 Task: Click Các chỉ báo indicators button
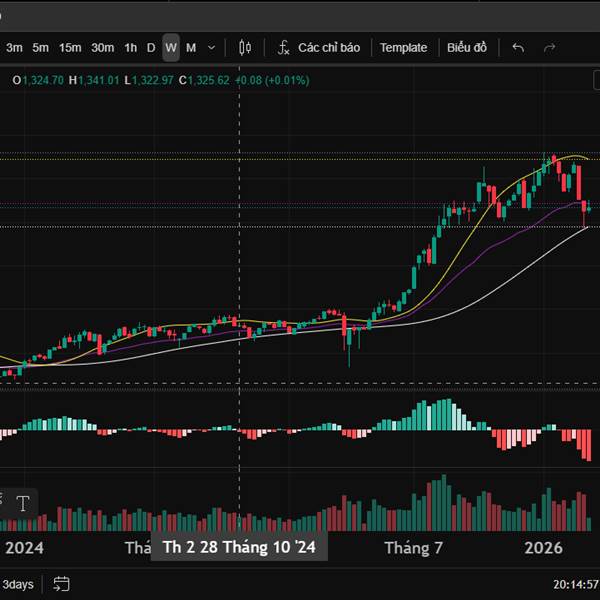click(x=329, y=47)
